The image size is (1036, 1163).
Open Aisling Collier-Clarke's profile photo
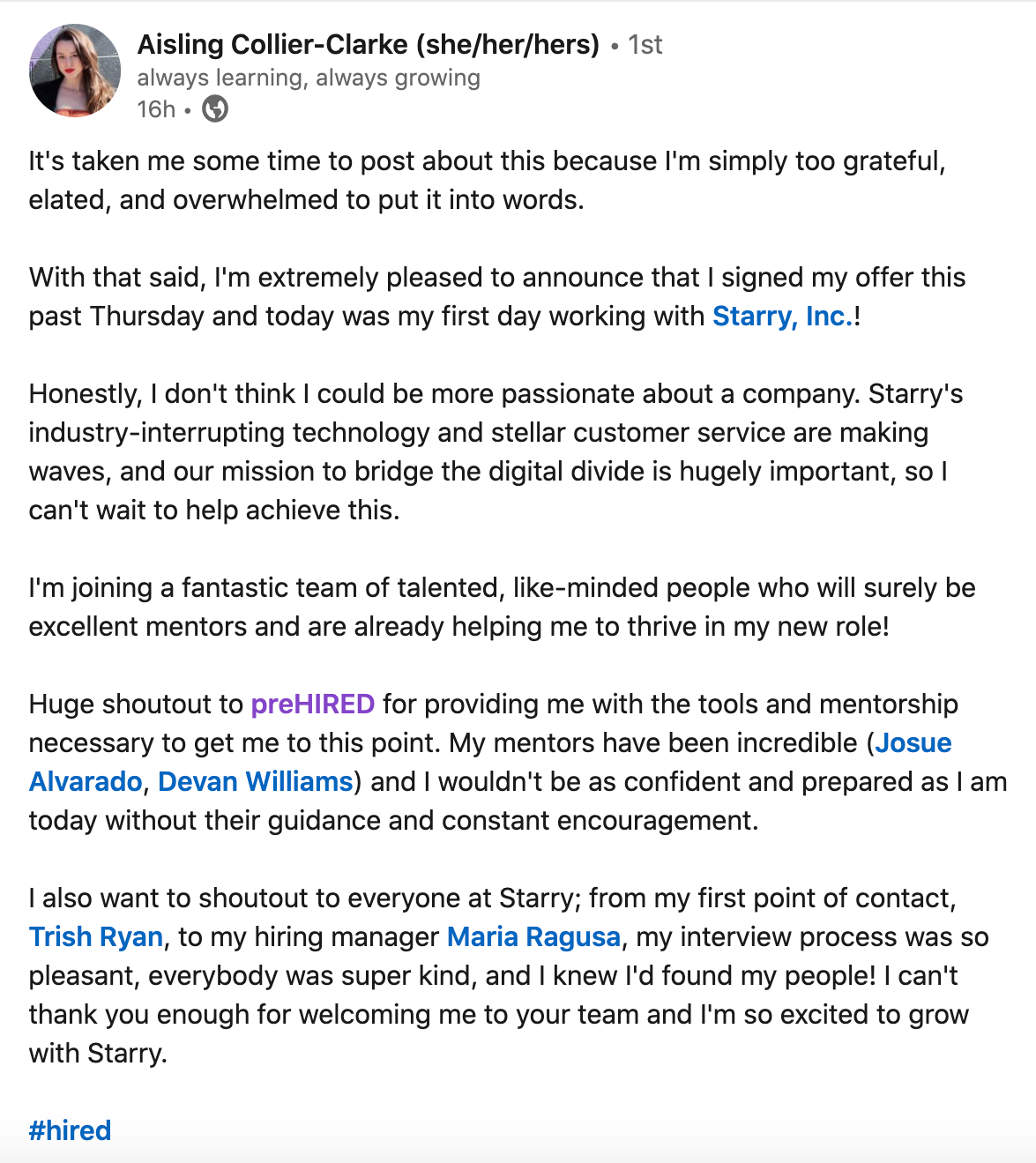pyautogui.click(x=74, y=71)
